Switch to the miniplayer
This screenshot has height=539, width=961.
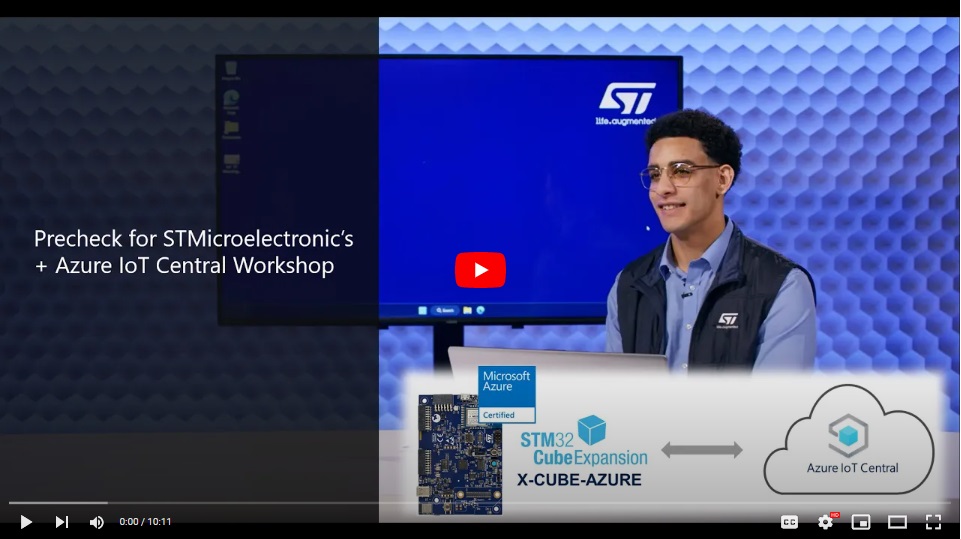click(861, 522)
